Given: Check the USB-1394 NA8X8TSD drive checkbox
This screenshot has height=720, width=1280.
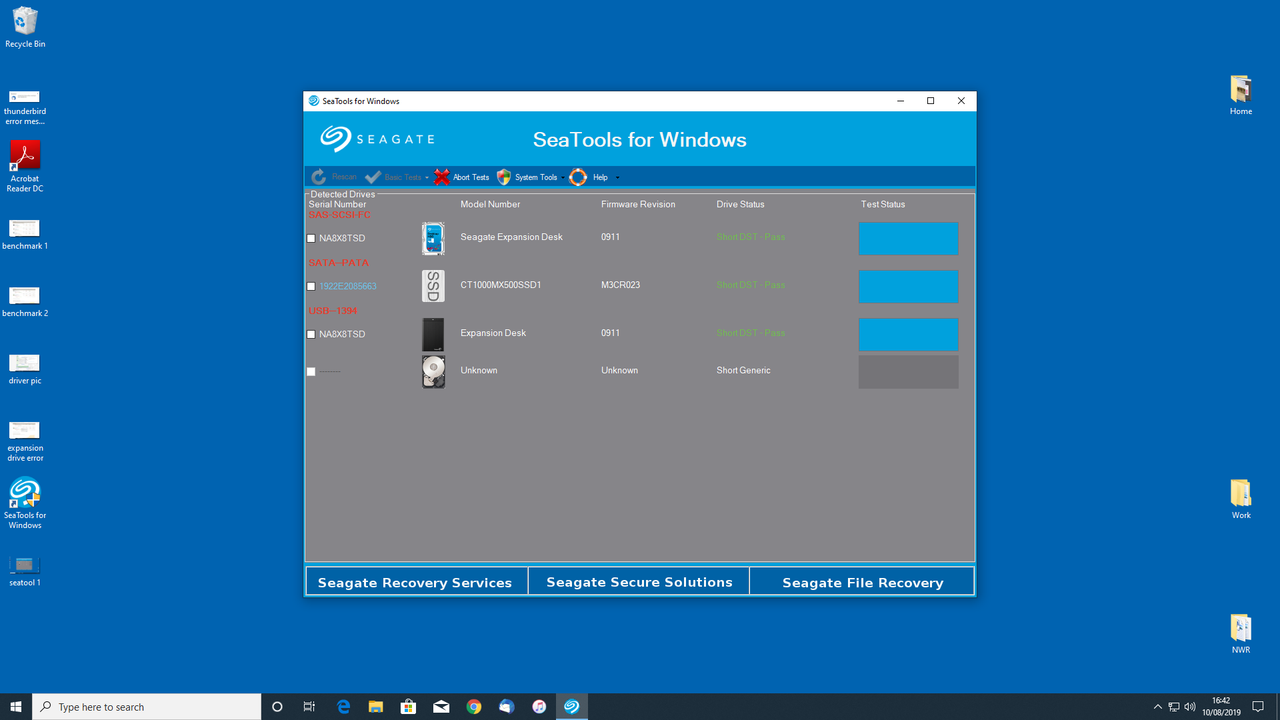Looking at the screenshot, I should point(311,335).
